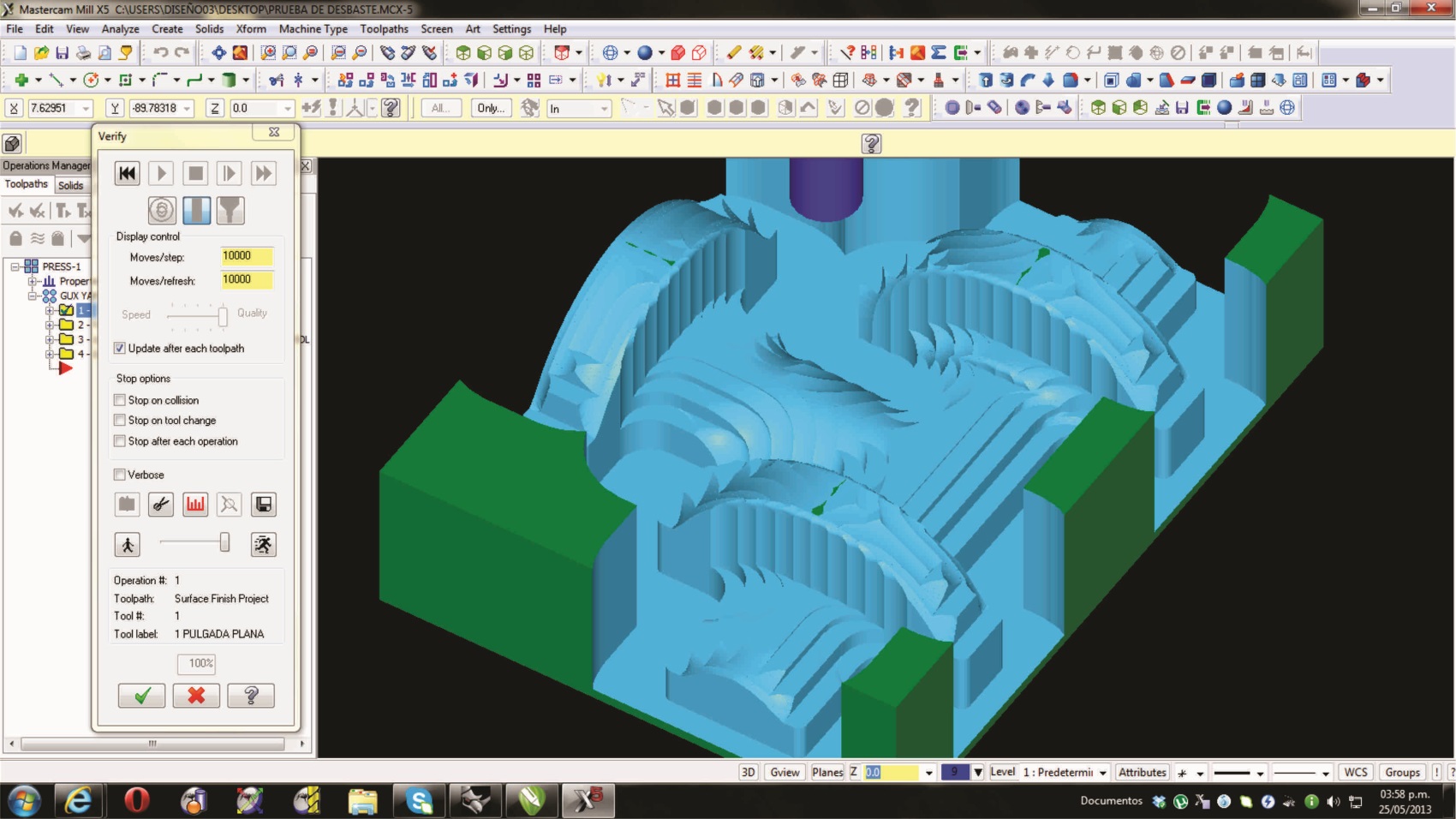
Task: Toggle Update after each toolpath checkbox
Action: 120,349
